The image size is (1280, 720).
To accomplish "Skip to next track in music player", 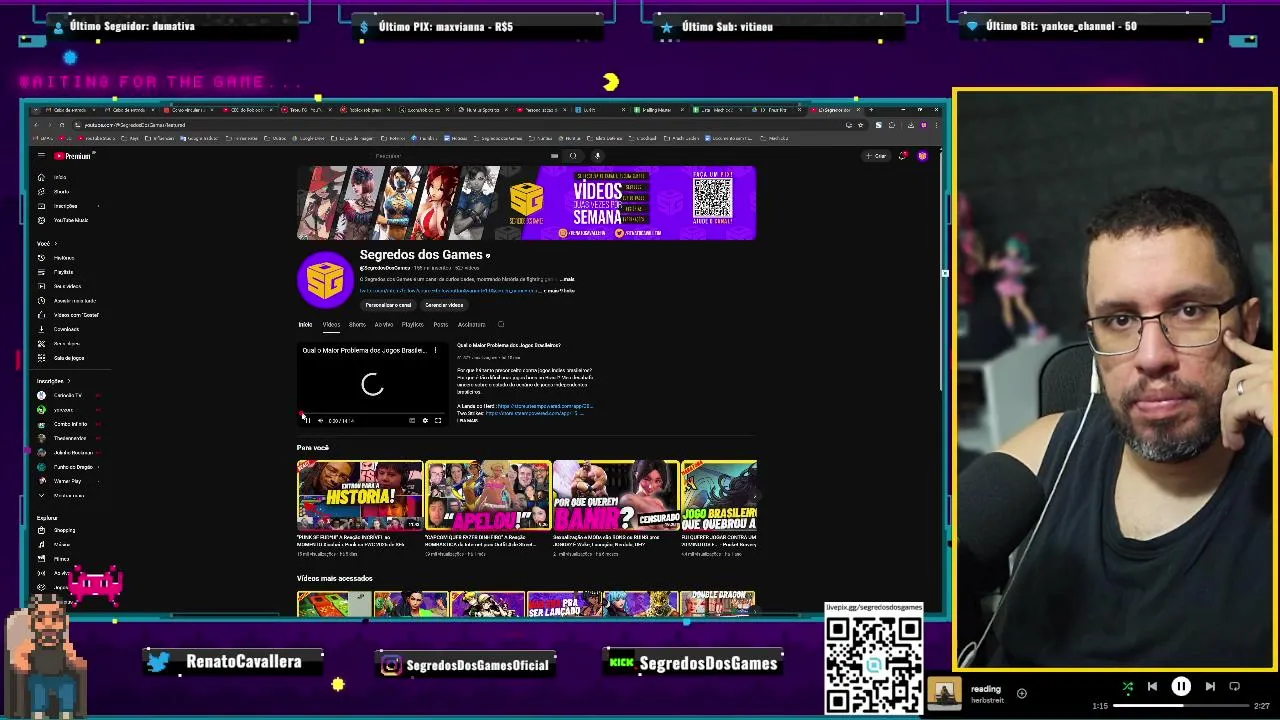I will click(x=1210, y=687).
